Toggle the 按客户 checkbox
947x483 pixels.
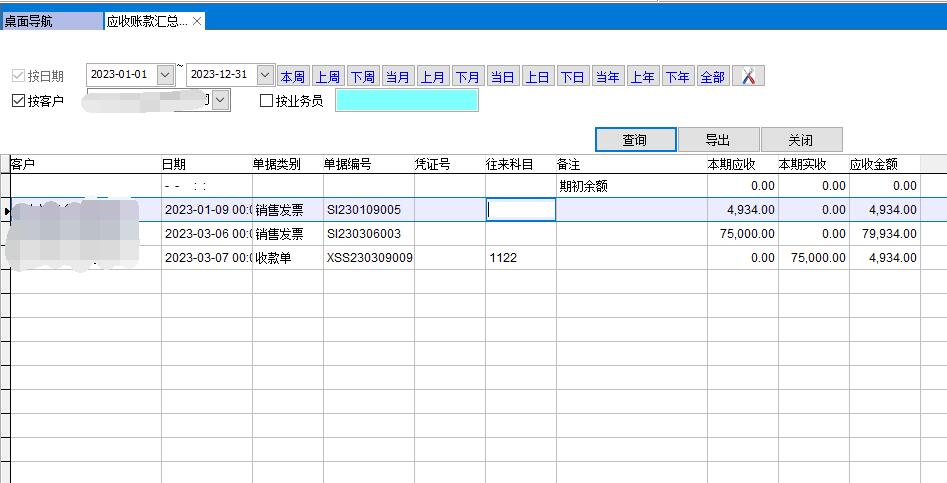(x=18, y=100)
